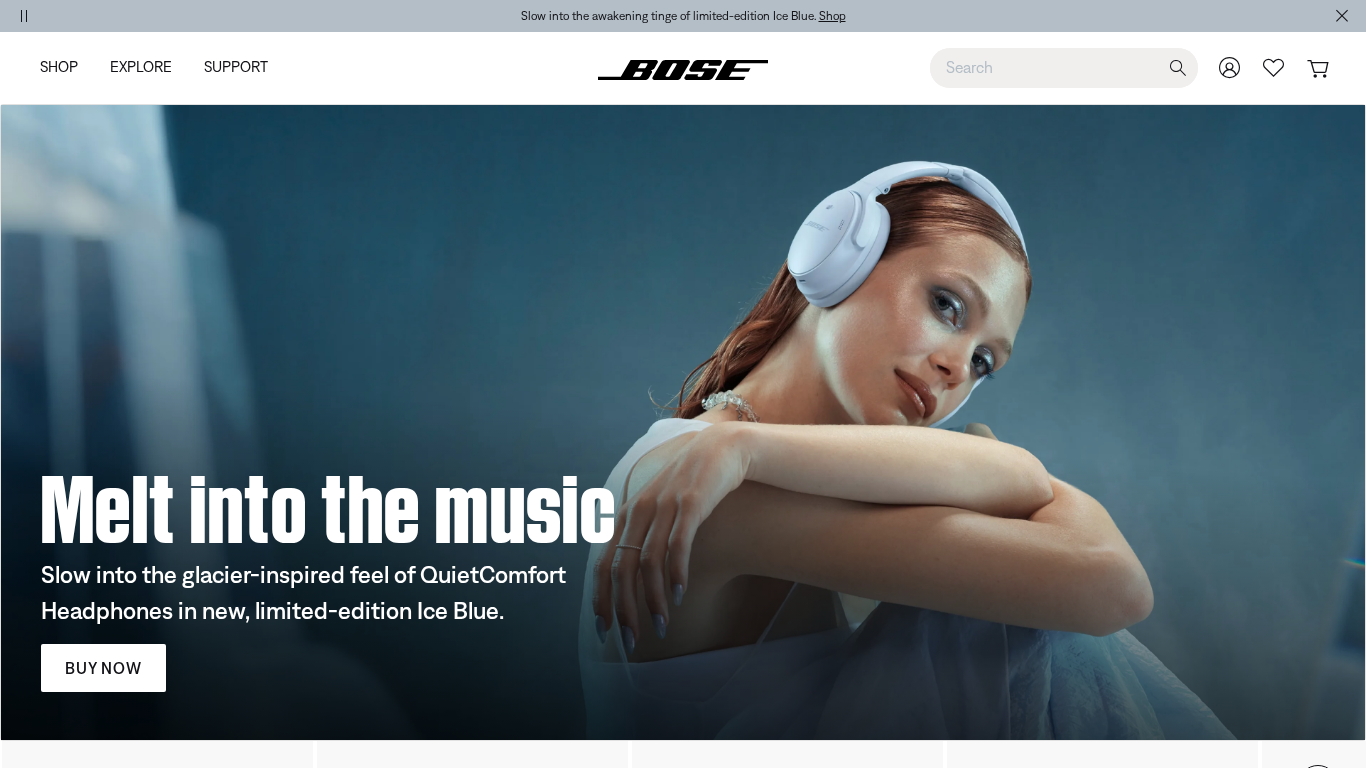Click the QuietComfort Headphones description text
The height and width of the screenshot is (768, 1366).
(x=303, y=593)
